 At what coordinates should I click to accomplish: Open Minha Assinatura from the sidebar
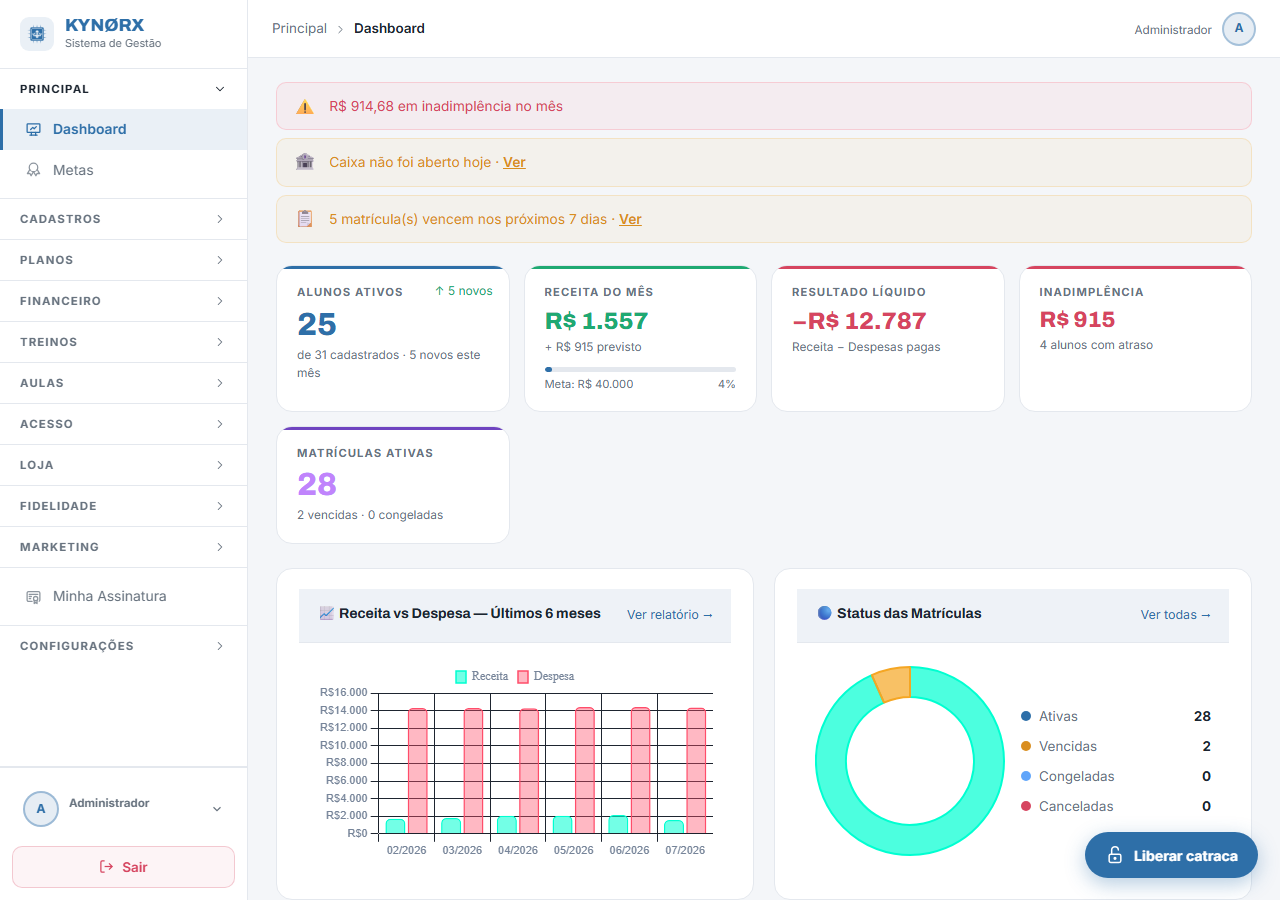pos(123,597)
